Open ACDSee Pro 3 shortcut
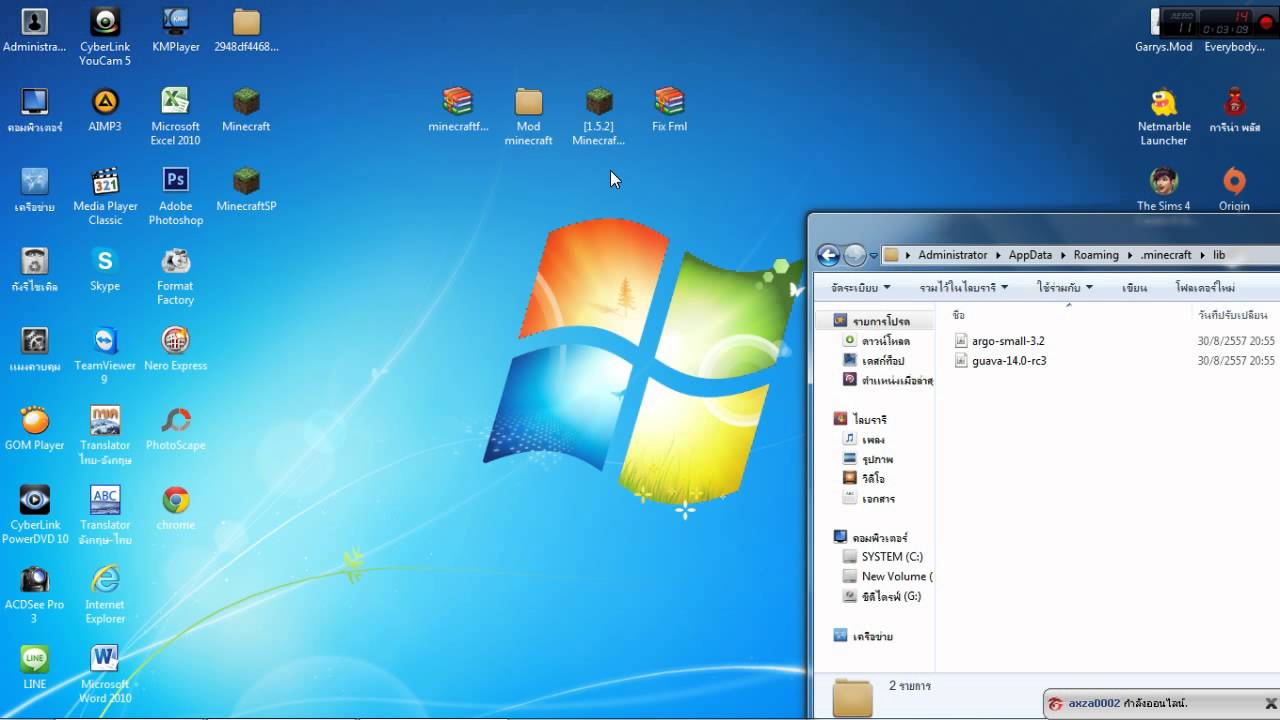The width and height of the screenshot is (1280, 720). click(x=35, y=594)
